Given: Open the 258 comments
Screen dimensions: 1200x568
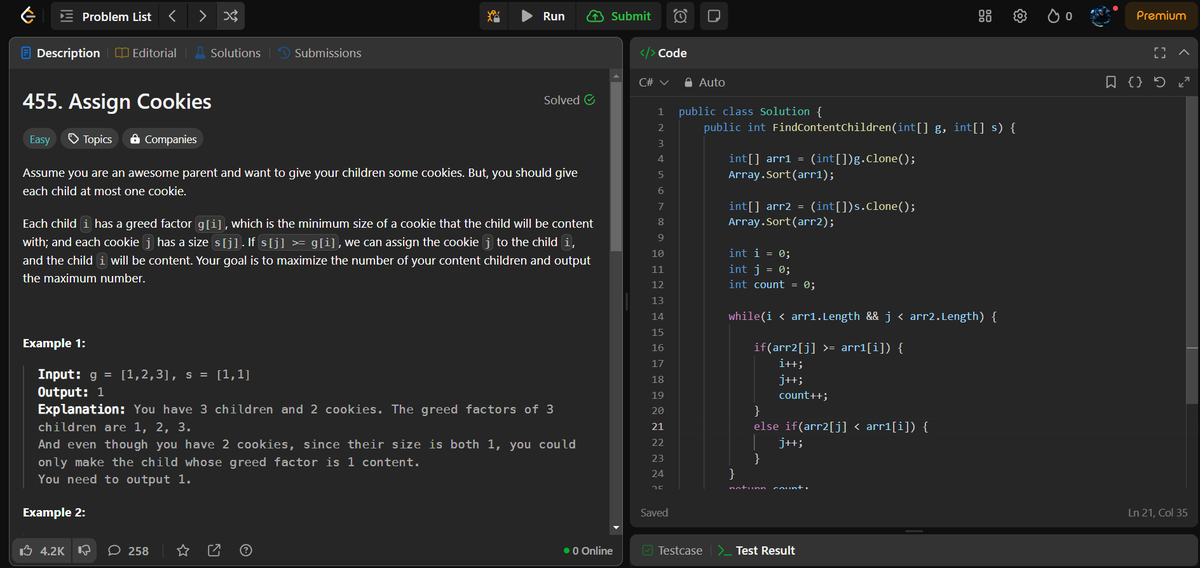Looking at the screenshot, I should [x=128, y=550].
